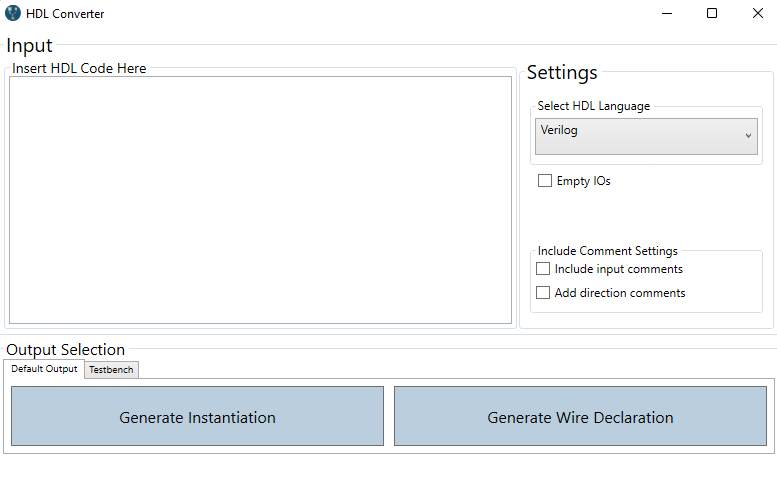The height and width of the screenshot is (486, 777).
Task: Click the 'Empty IOs' label text
Action: pyautogui.click(x=583, y=181)
